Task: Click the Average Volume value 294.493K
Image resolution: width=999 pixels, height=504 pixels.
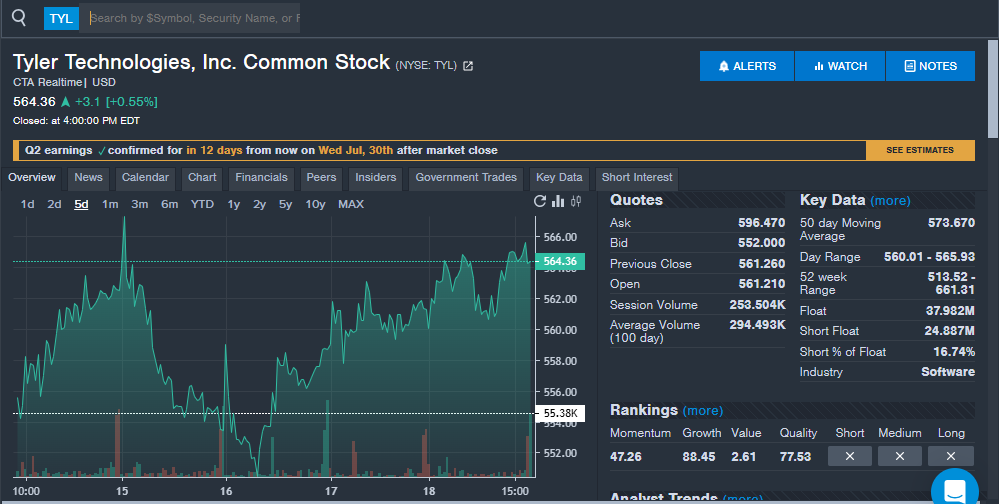Action: [x=758, y=325]
